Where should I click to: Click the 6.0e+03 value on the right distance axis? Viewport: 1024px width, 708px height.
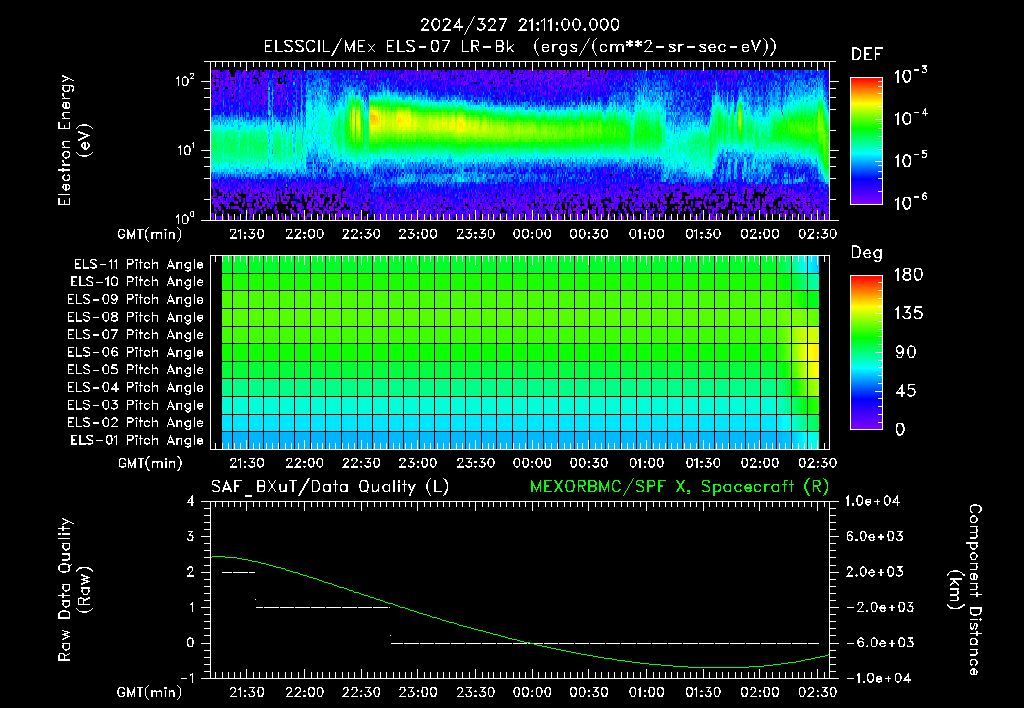coord(875,537)
